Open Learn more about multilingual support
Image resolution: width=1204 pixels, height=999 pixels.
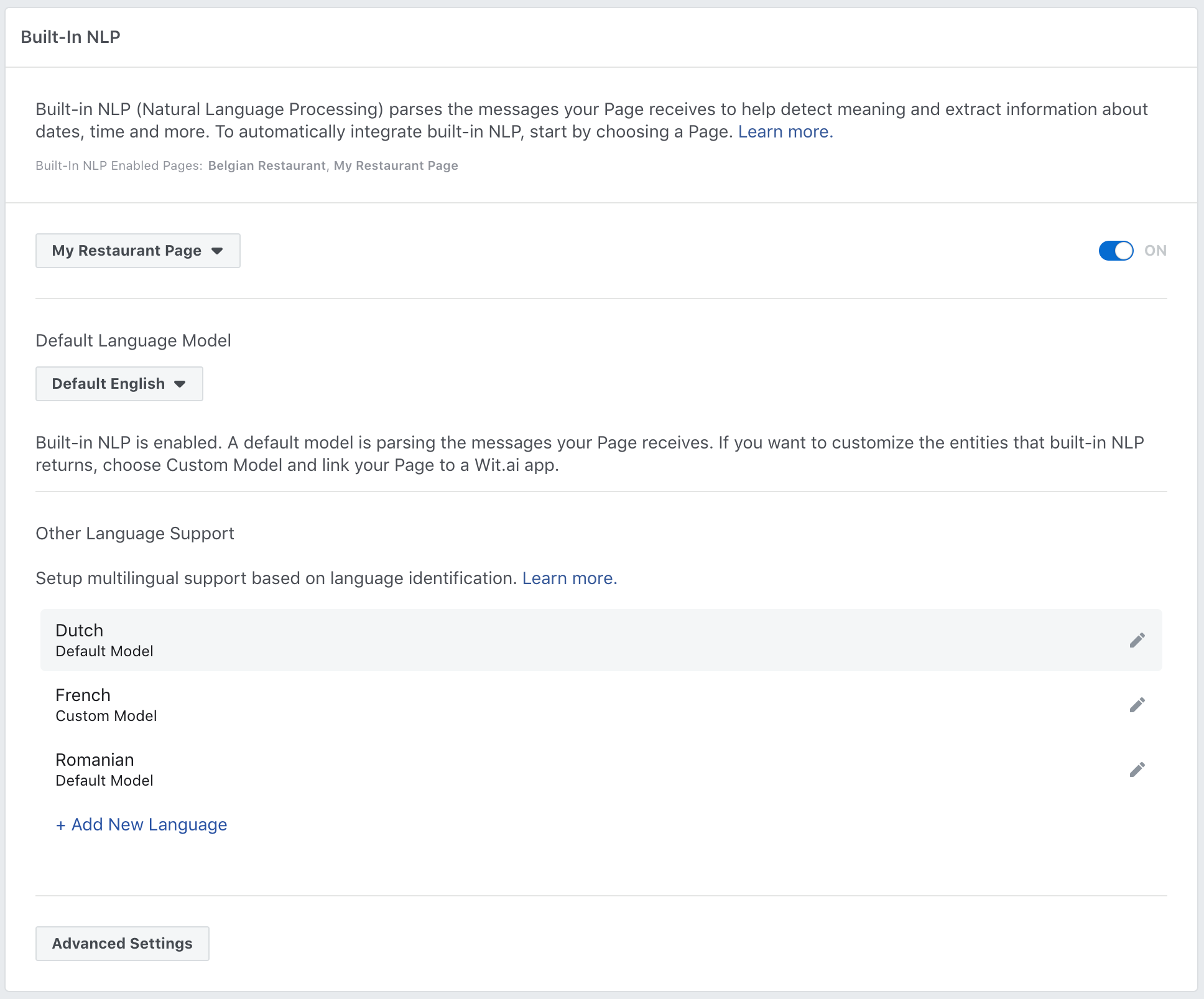[568, 578]
